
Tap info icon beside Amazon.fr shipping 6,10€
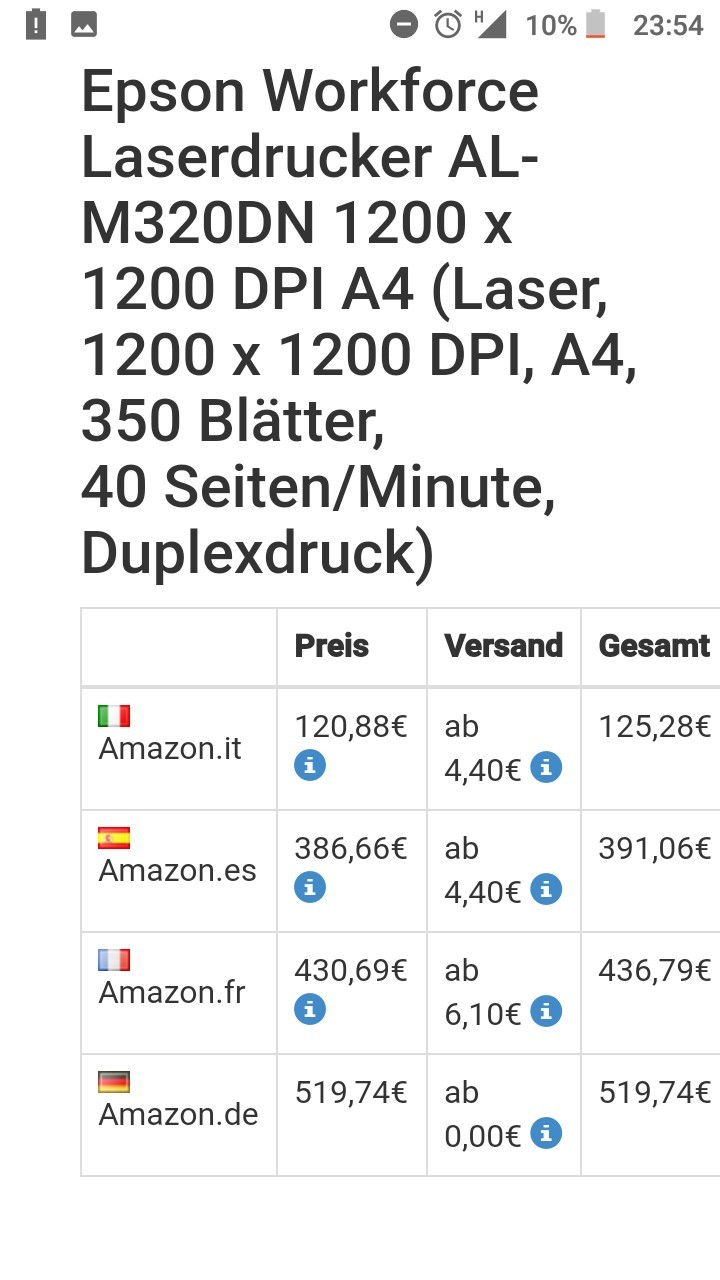[546, 1012]
